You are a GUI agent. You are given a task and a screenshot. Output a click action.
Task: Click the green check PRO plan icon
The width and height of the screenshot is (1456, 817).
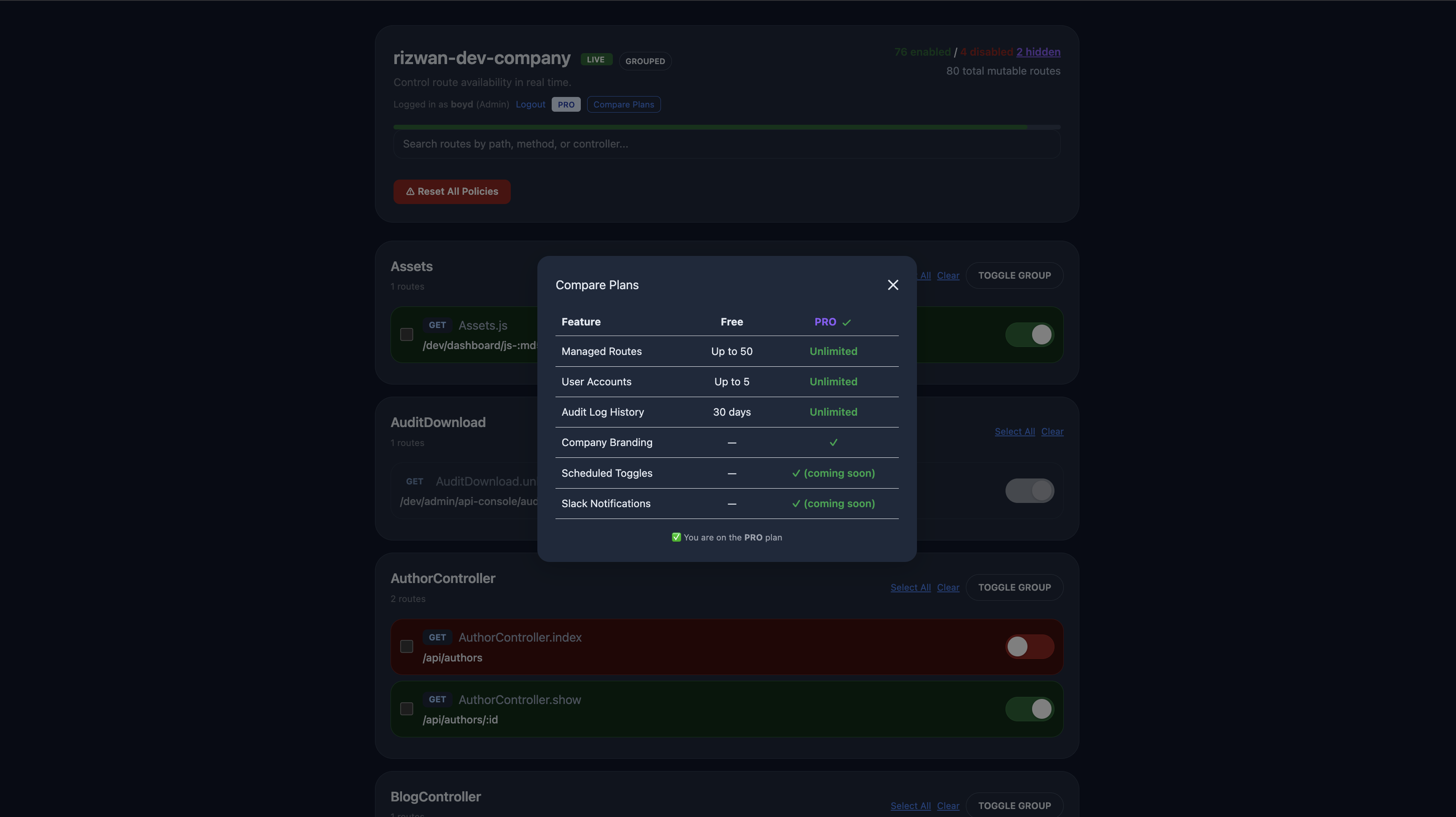(x=676, y=537)
